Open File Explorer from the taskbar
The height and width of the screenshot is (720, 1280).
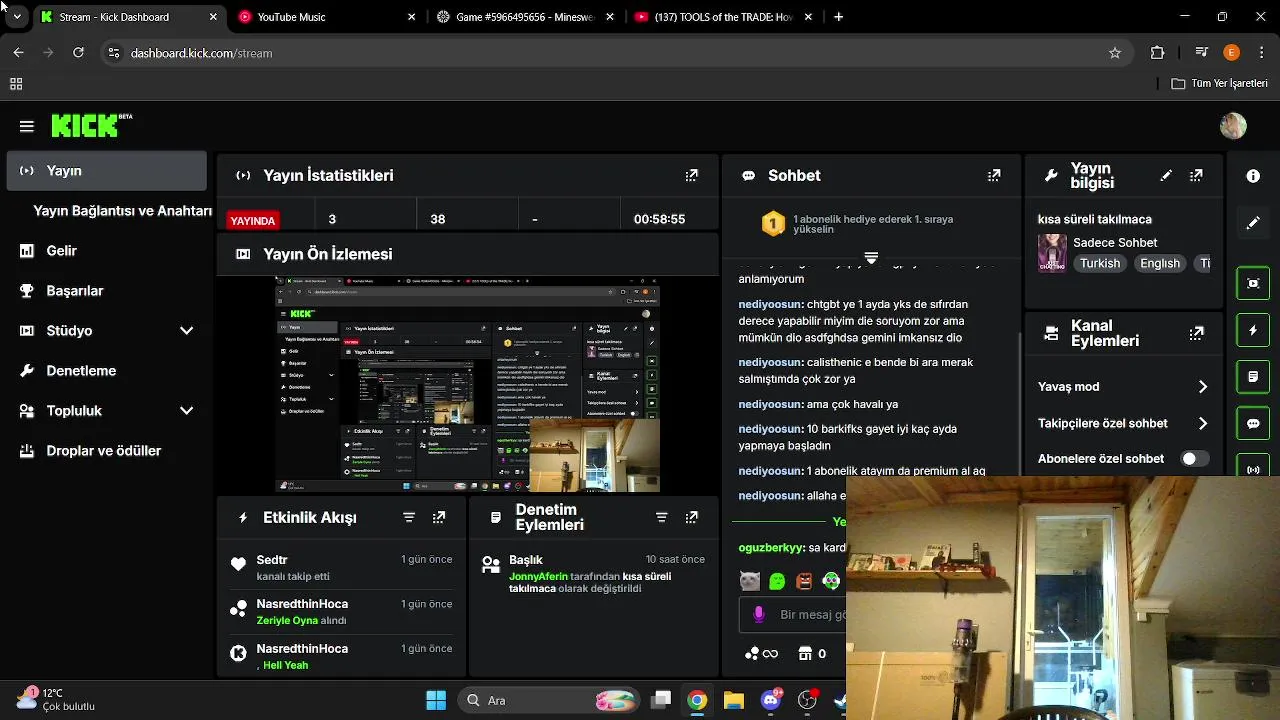[x=734, y=700]
